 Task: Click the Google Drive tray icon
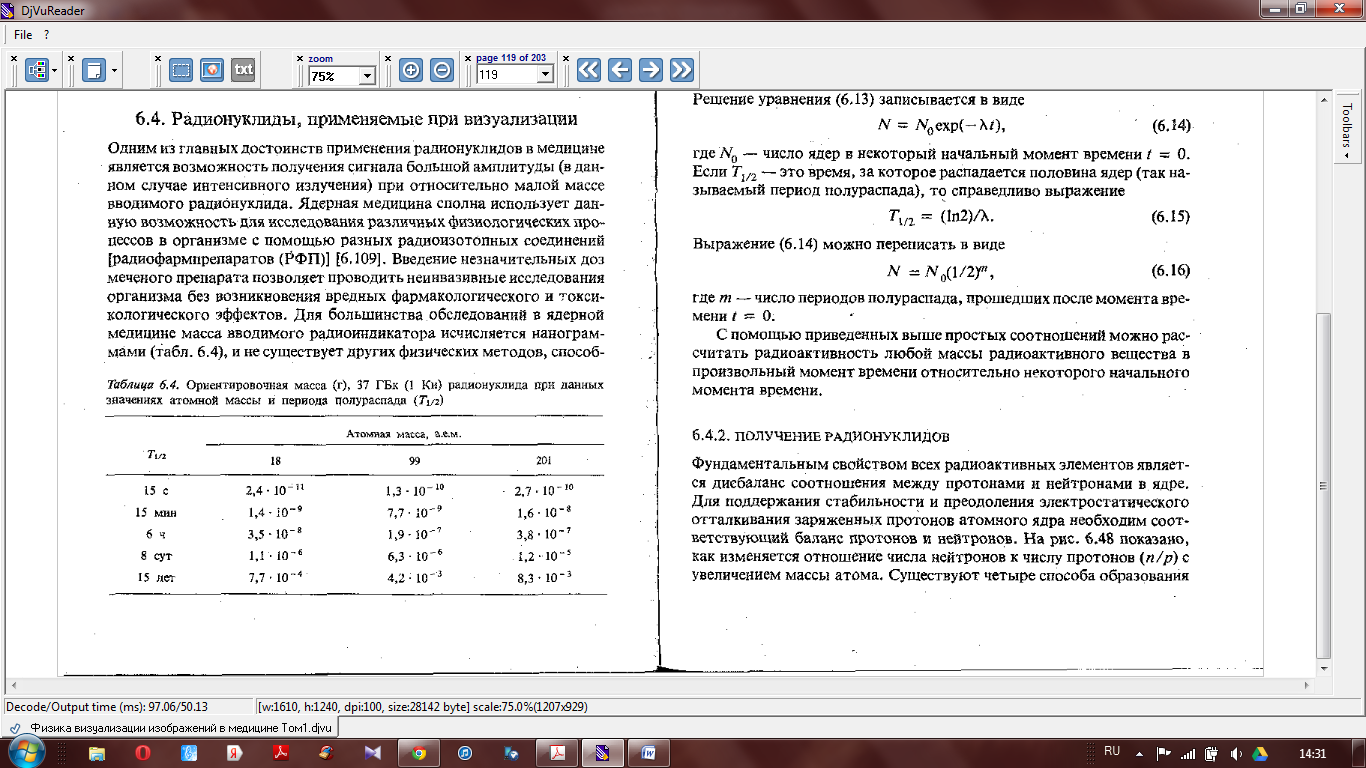pyautogui.click(x=1261, y=752)
